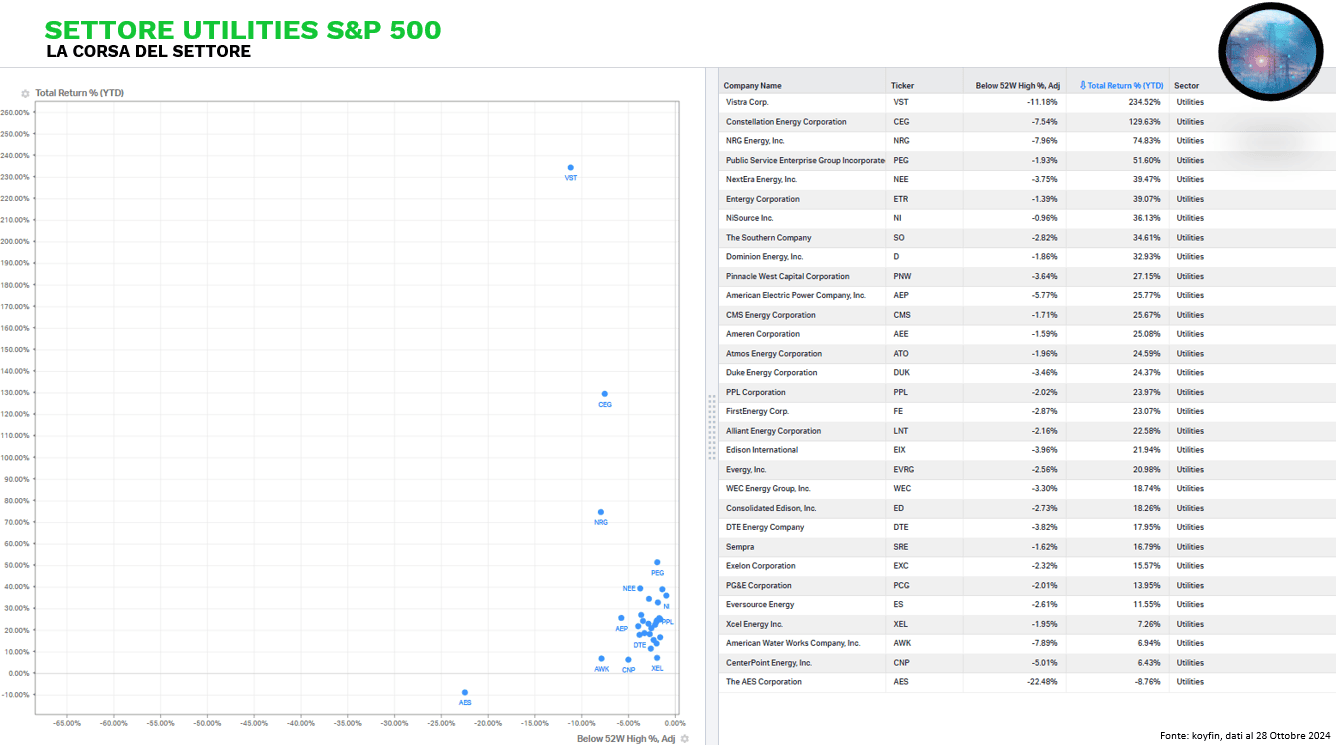Screen dimensions: 1336x745
Task: Select CMS Energy Corporation company name
Action: (771, 315)
